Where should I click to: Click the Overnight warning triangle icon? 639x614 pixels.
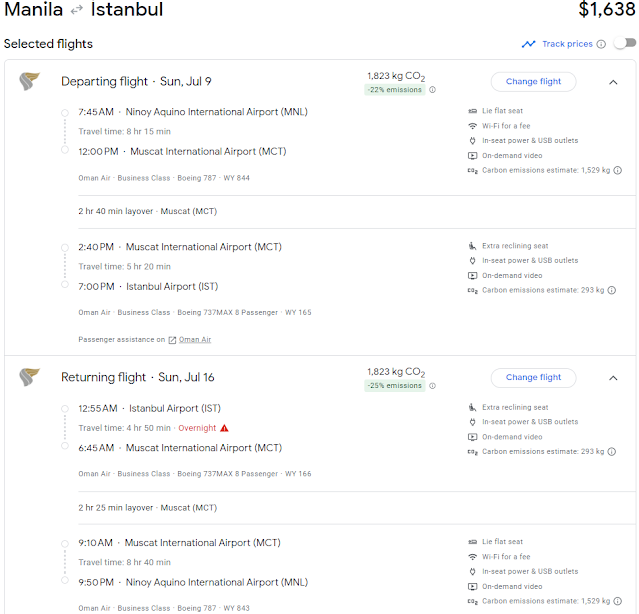pos(225,428)
